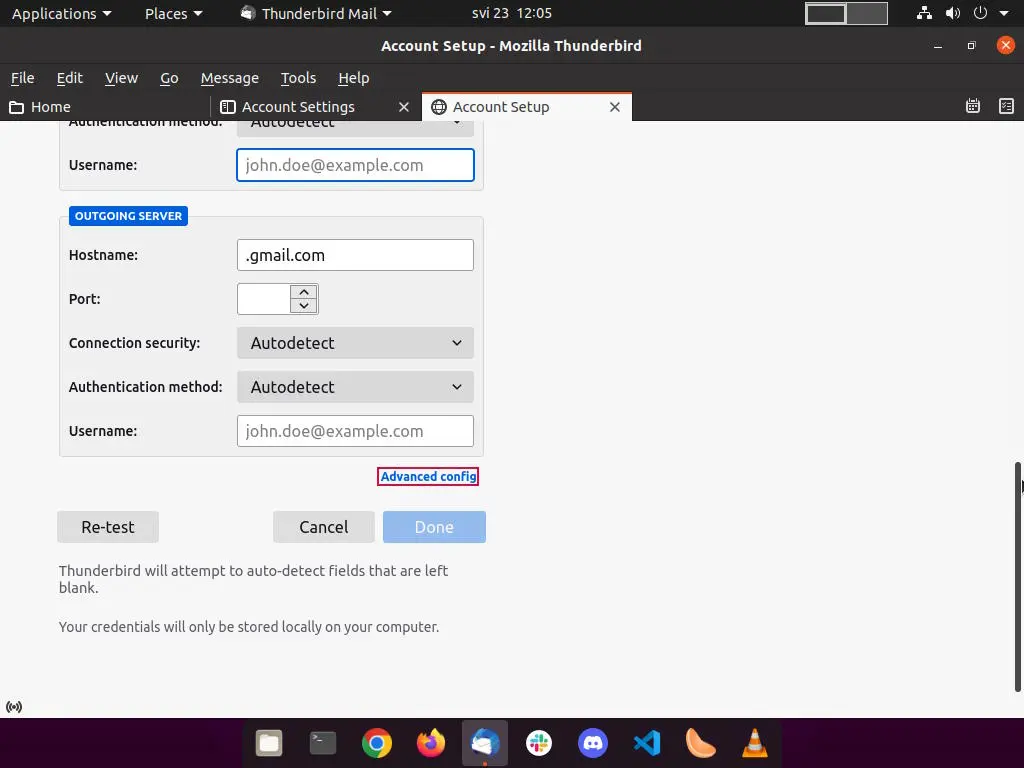Image resolution: width=1024 pixels, height=768 pixels.
Task: Click the outgoing Hostname field
Action: (x=355, y=255)
